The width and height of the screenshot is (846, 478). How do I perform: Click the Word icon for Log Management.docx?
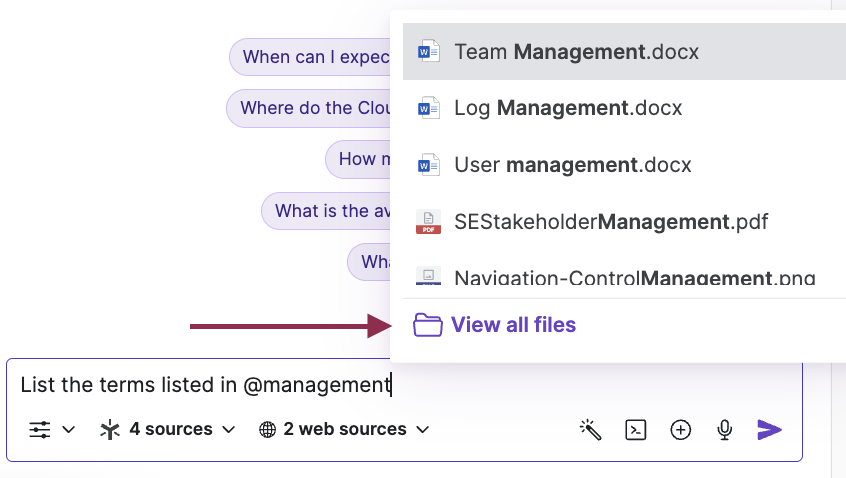[x=428, y=108]
